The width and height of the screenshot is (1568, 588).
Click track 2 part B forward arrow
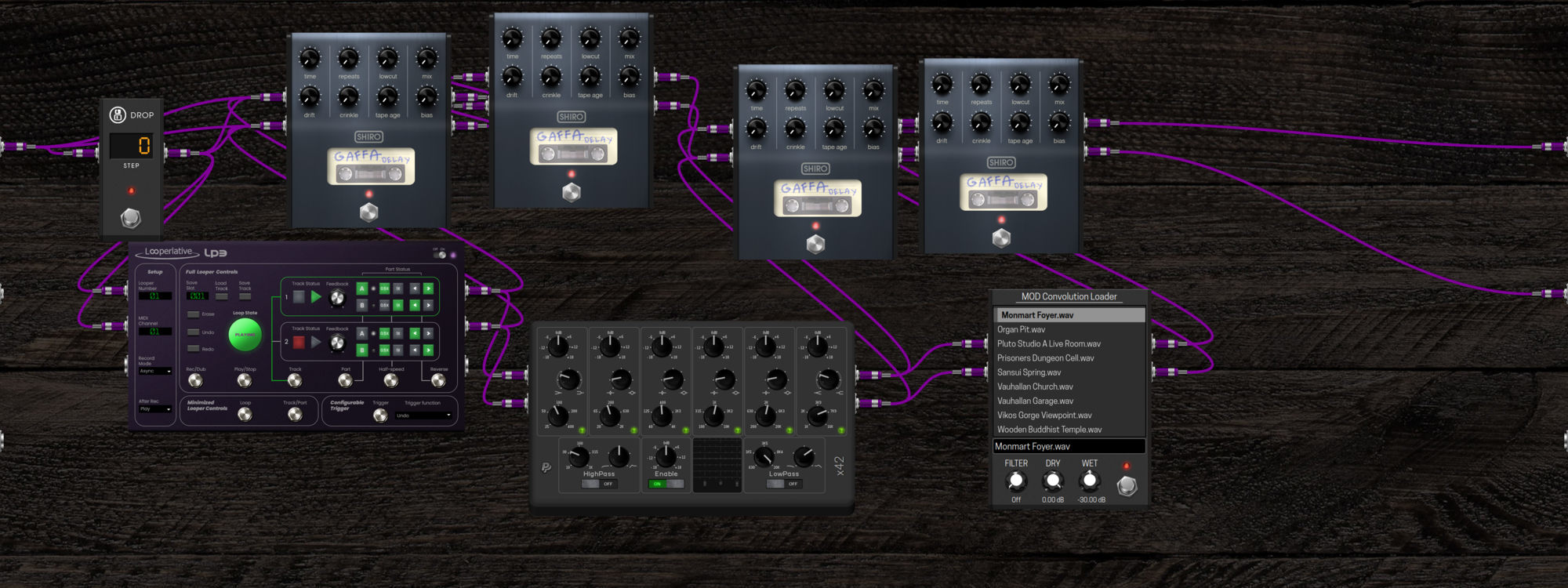tap(428, 350)
